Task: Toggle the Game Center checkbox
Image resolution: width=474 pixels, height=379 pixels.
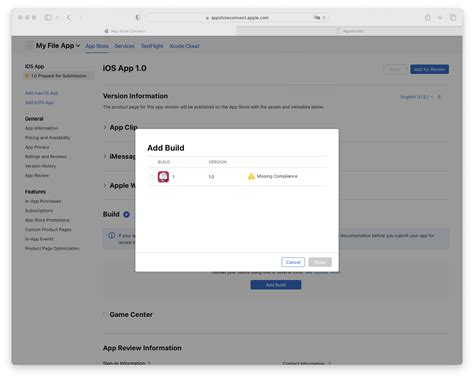Action: click(105, 315)
